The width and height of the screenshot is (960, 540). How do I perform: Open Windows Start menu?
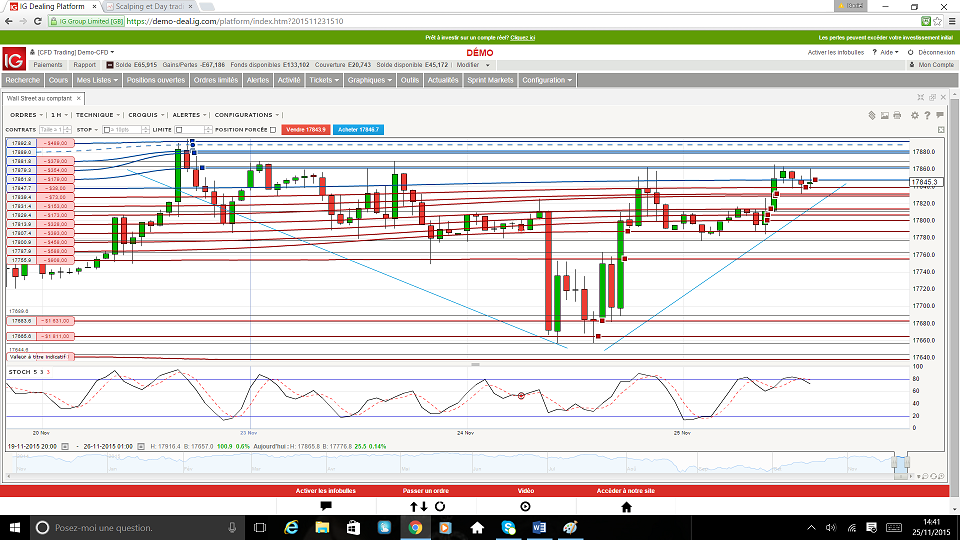click(15, 527)
